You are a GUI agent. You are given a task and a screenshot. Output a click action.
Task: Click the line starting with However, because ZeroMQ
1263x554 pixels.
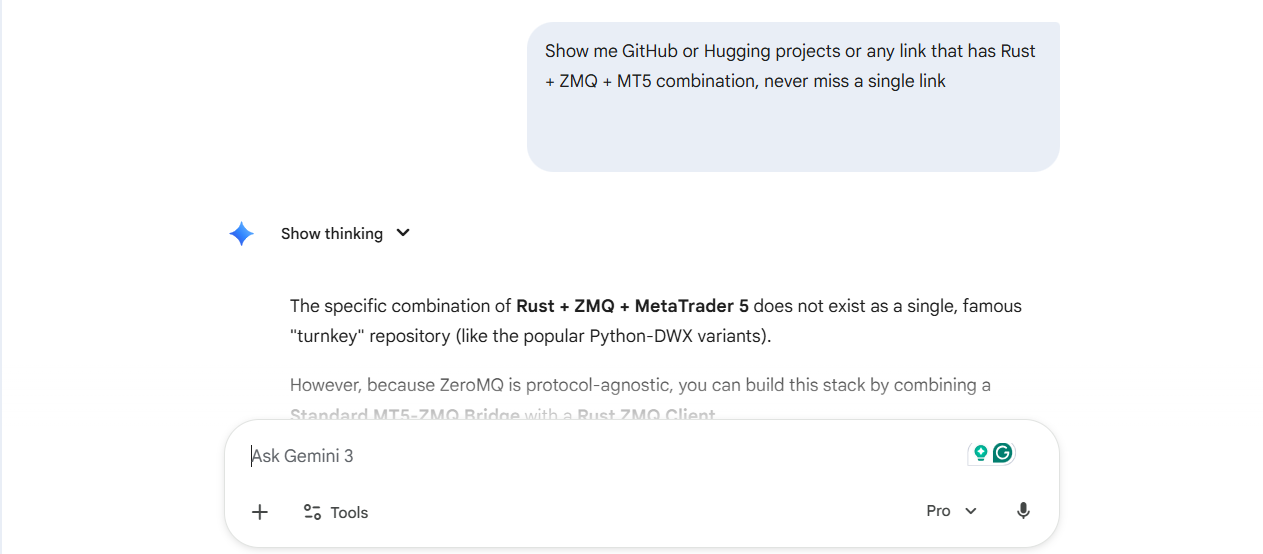point(640,385)
